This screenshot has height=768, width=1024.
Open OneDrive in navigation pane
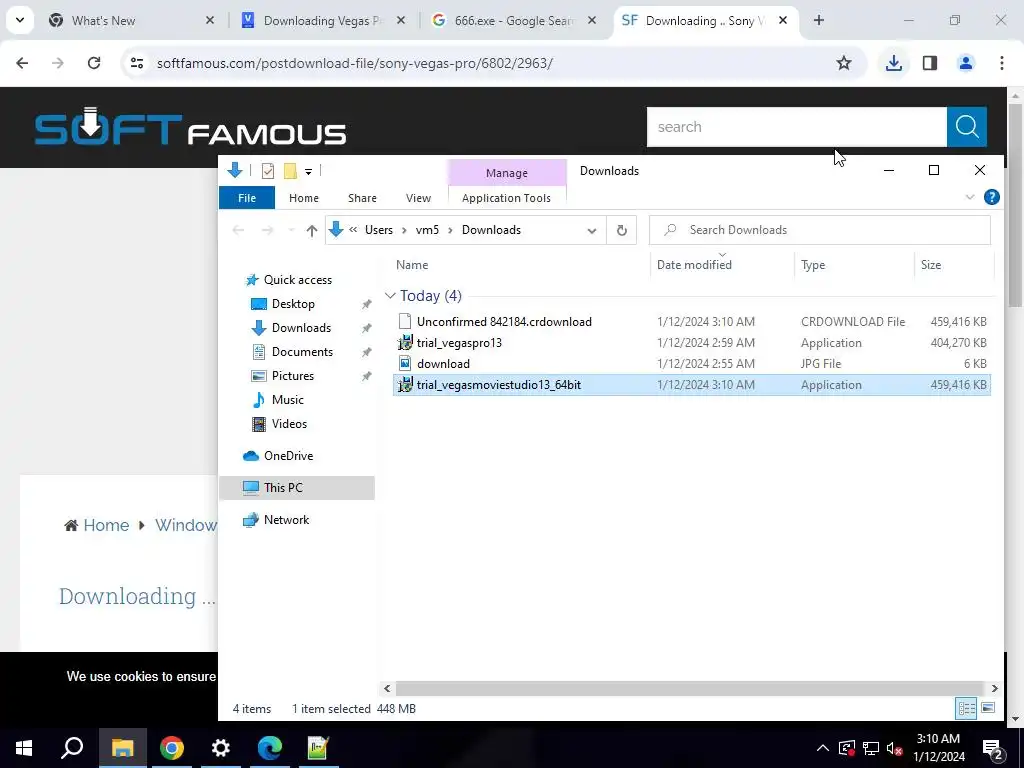[288, 456]
